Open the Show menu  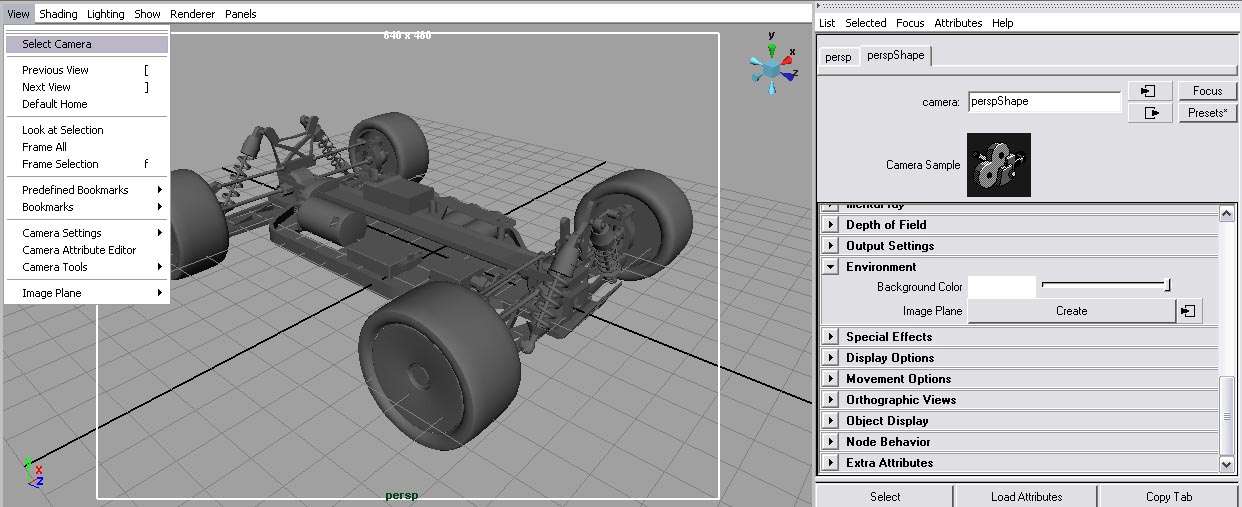point(147,14)
